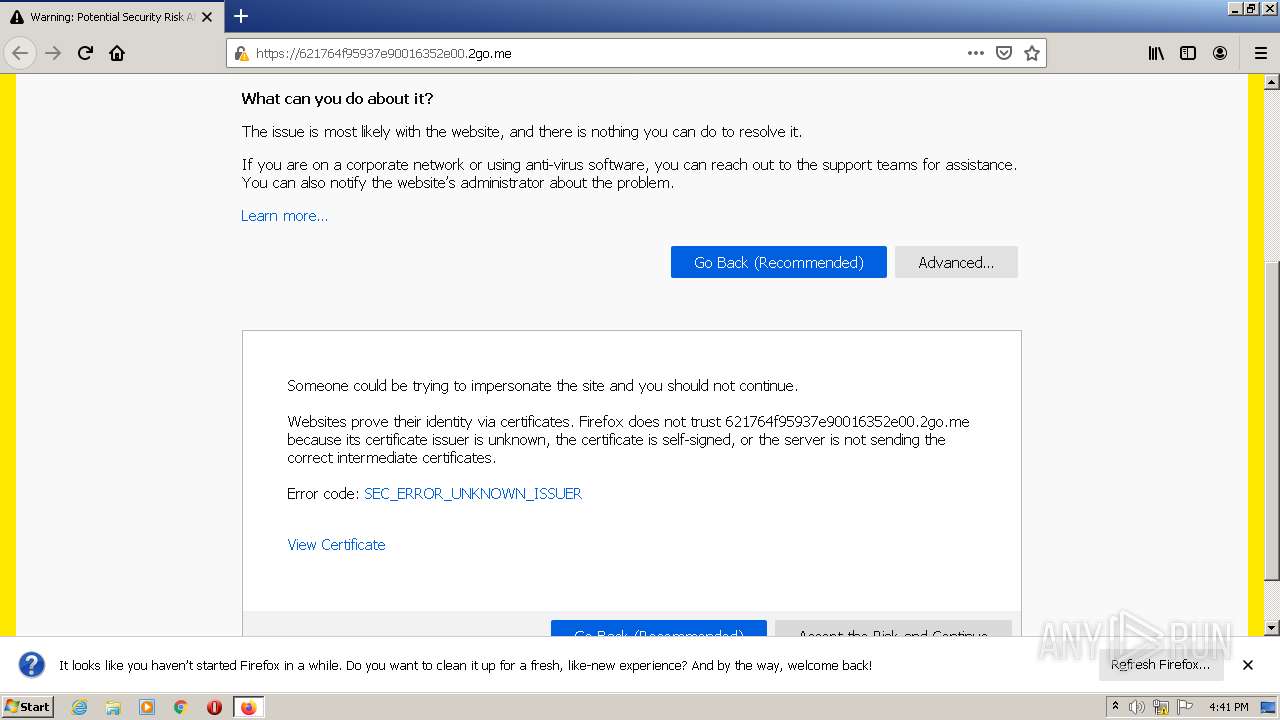1280x720 pixels.
Task: Click the 'What can you do about it?' heading
Action: [x=337, y=99]
